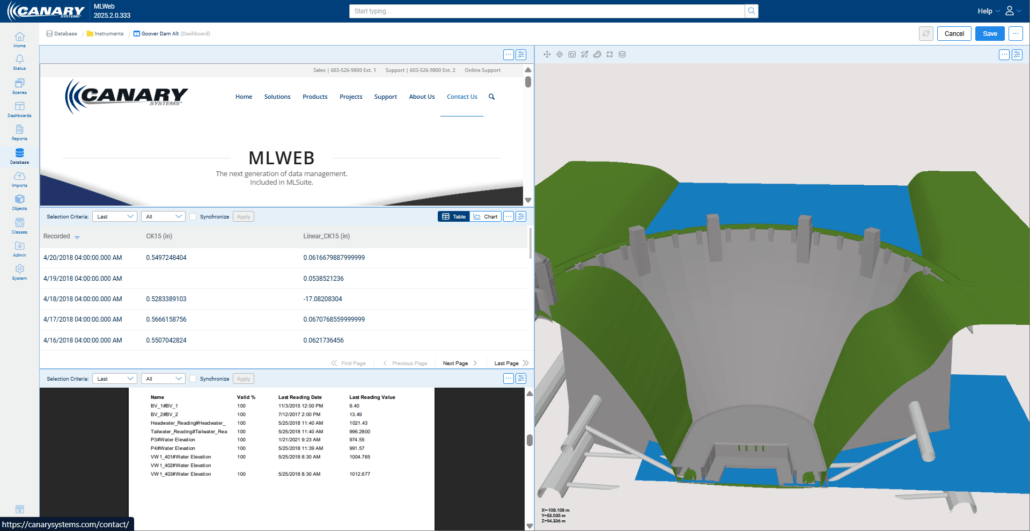Image resolution: width=1030 pixels, height=531 pixels.
Task: Open the 'Last' selection criteria dropdown in table panel
Action: click(115, 216)
